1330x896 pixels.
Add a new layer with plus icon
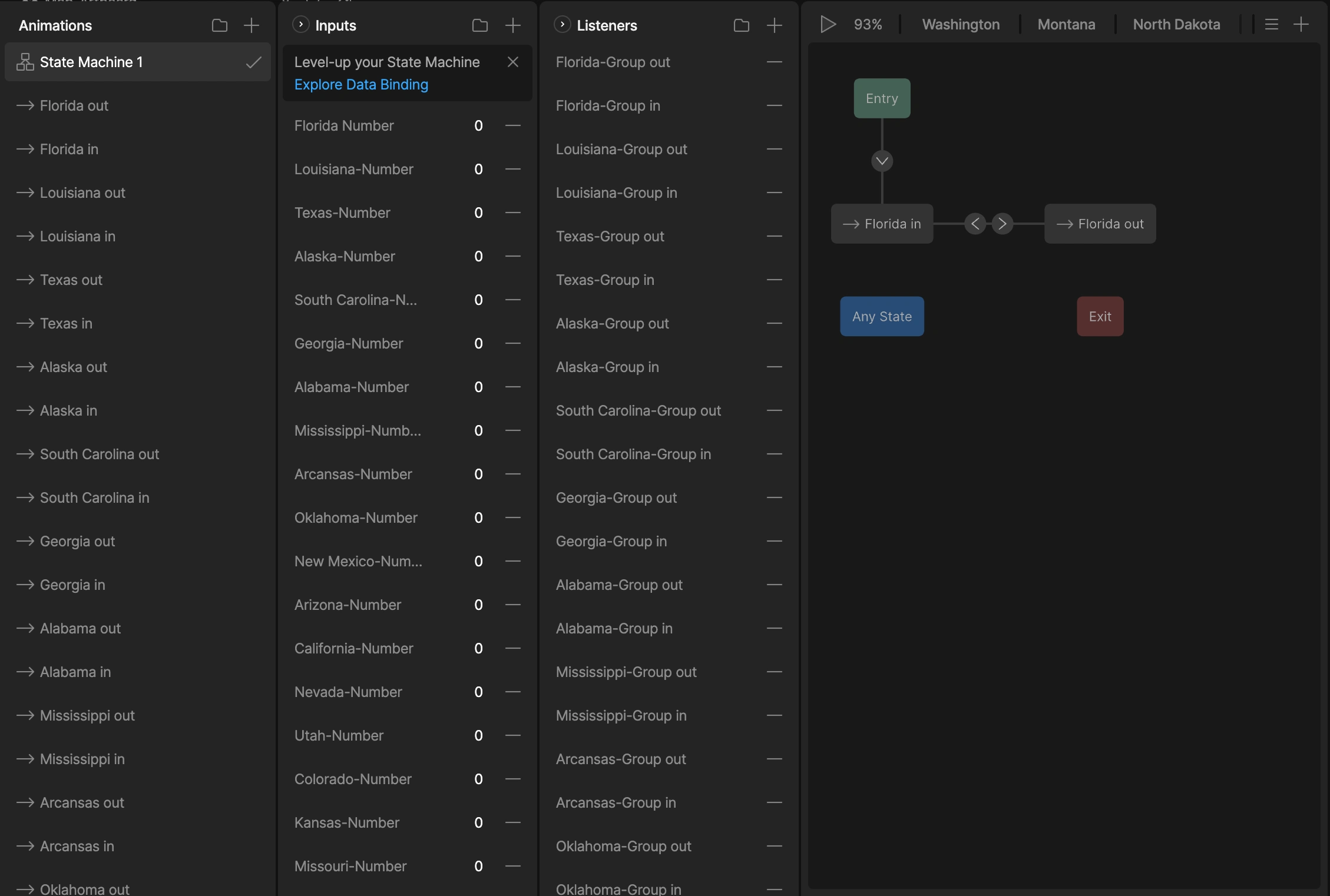(x=1301, y=24)
